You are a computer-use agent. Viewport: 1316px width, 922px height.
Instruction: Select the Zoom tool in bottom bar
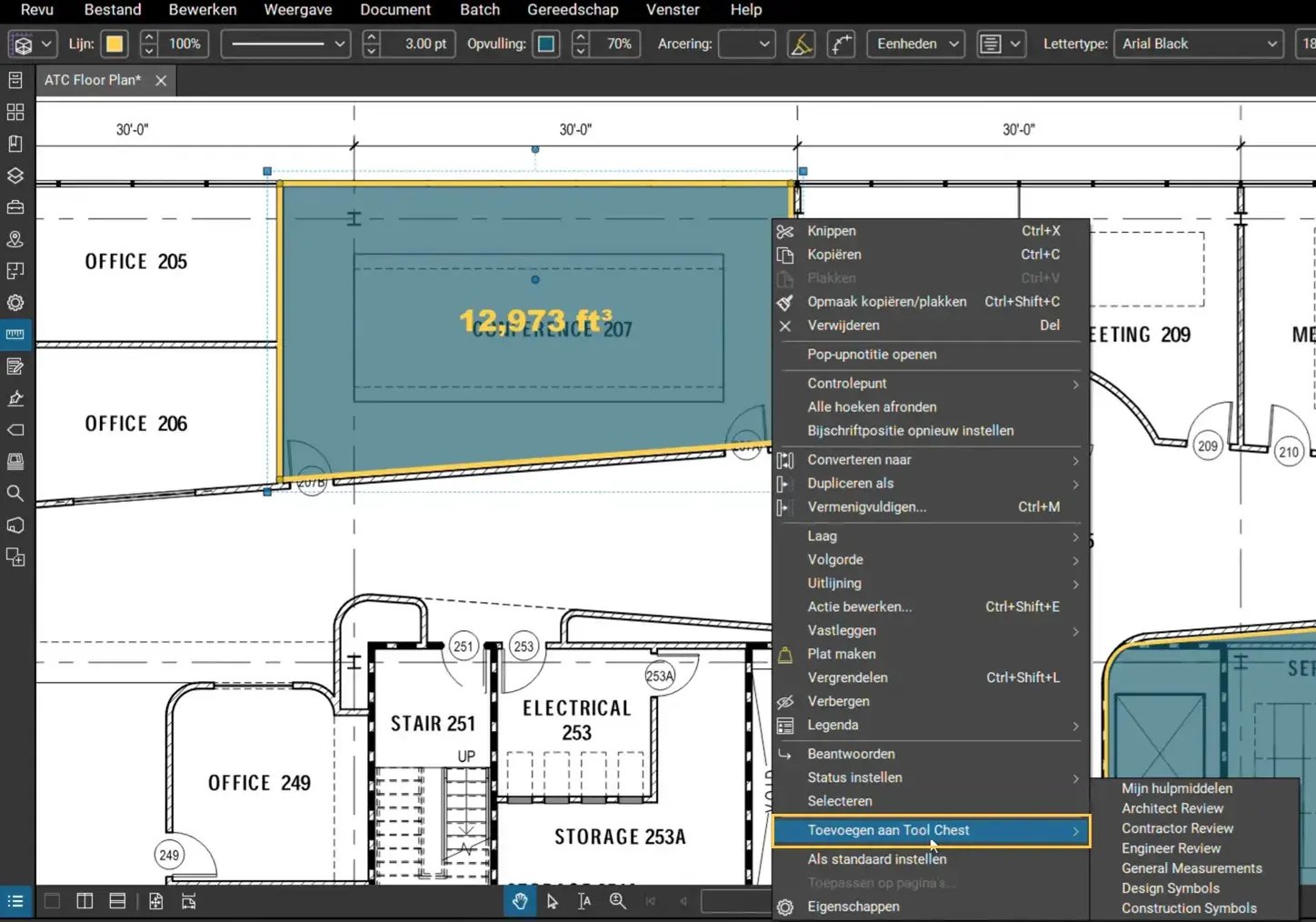[x=618, y=901]
